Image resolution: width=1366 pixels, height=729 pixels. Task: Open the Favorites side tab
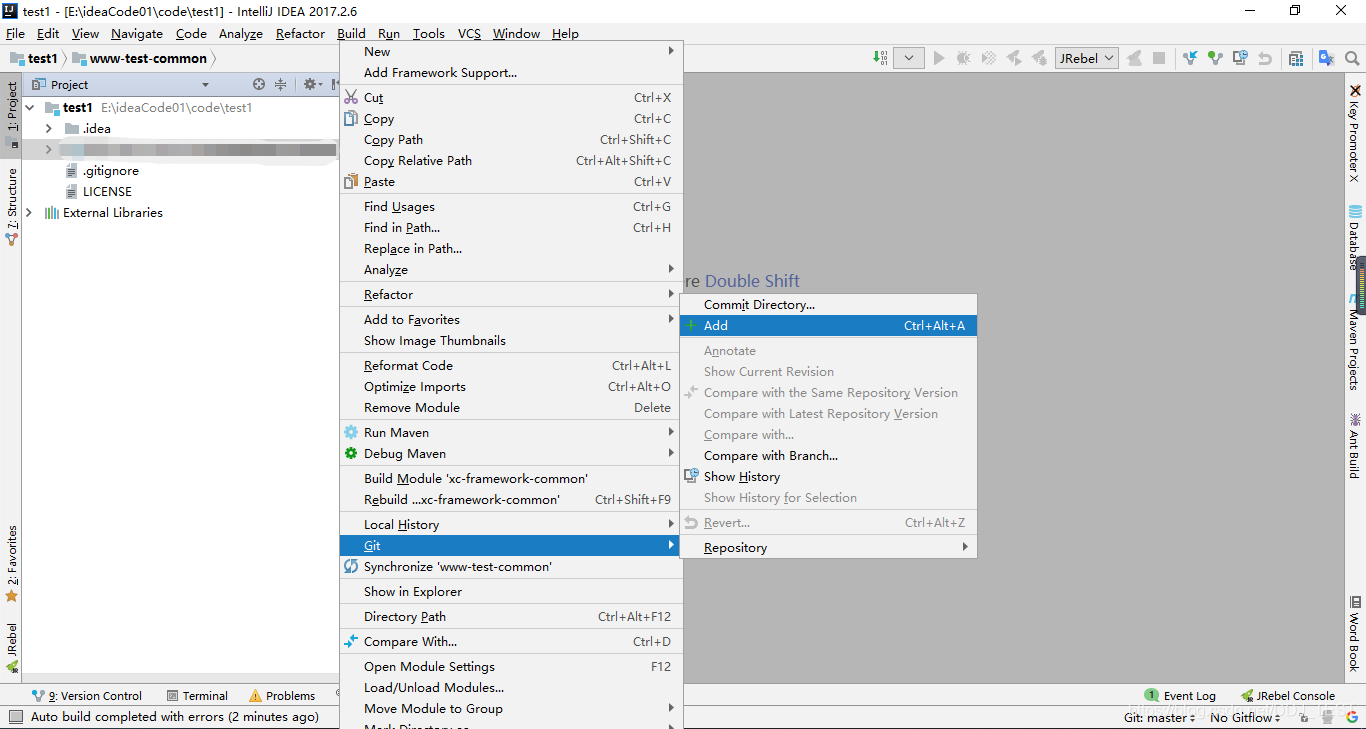pyautogui.click(x=12, y=563)
